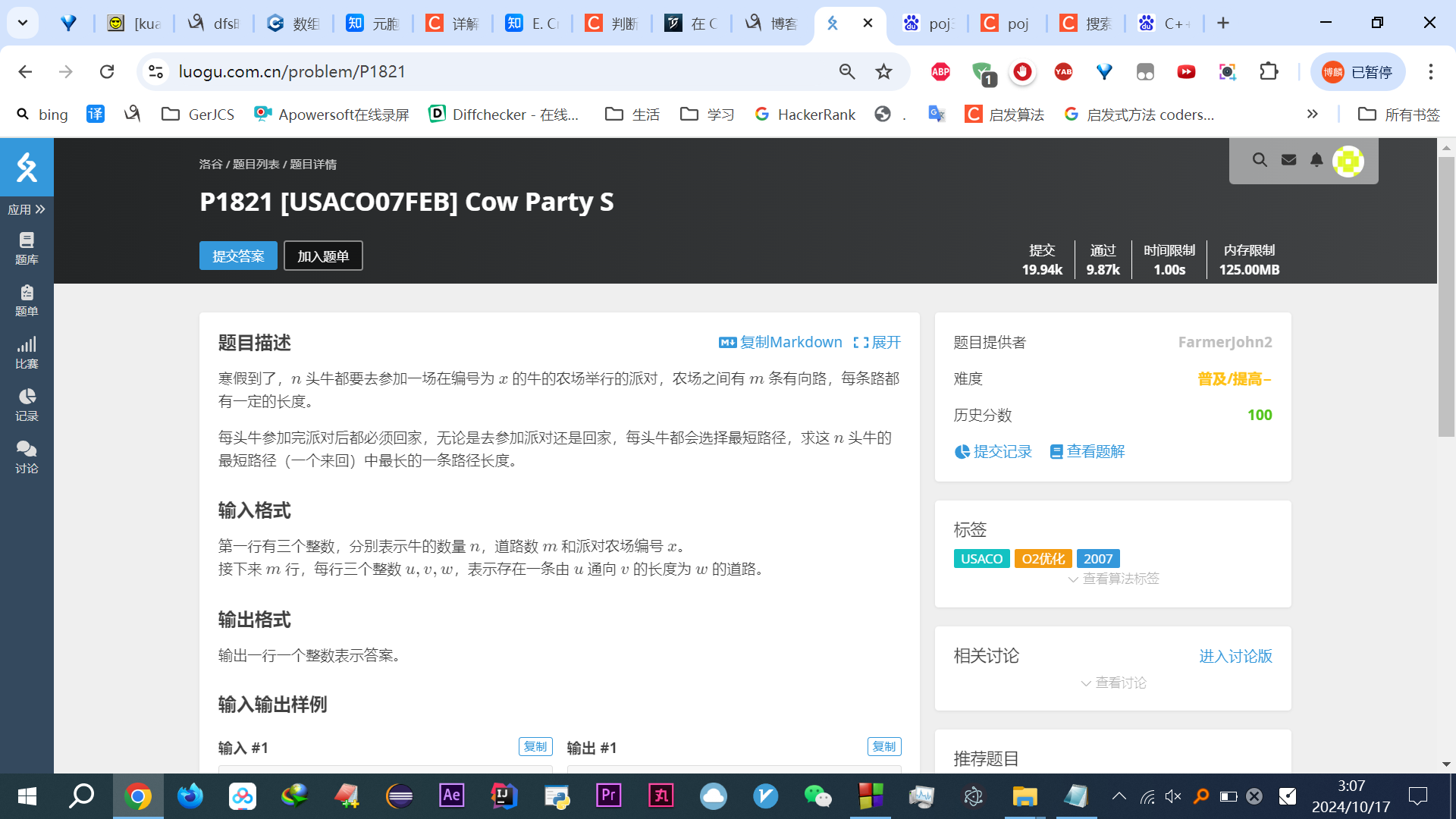Bookmark this page with the star icon

(x=883, y=72)
